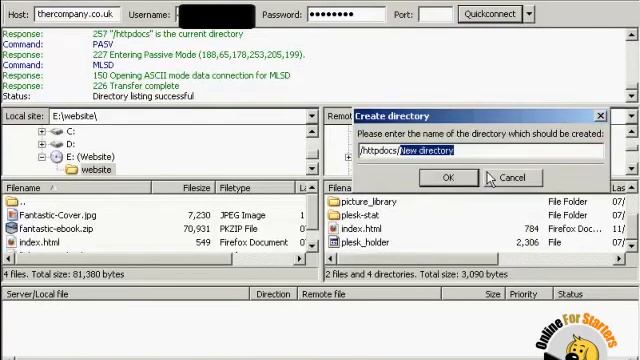Select the website folder in local tree
Screen dimensions: 640x360
pyautogui.click(x=96, y=170)
